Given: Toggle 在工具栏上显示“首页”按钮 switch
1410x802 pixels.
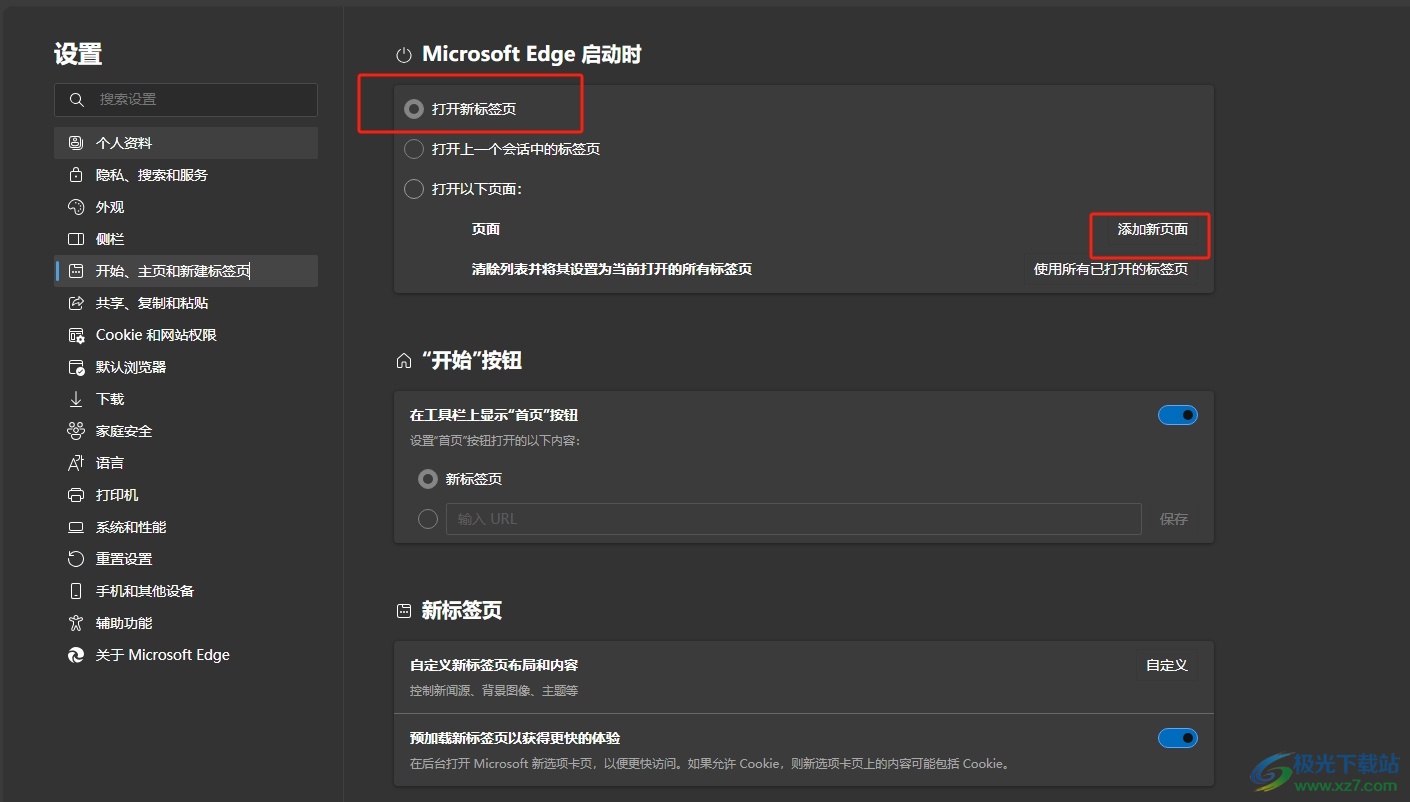Looking at the screenshot, I should (1178, 415).
